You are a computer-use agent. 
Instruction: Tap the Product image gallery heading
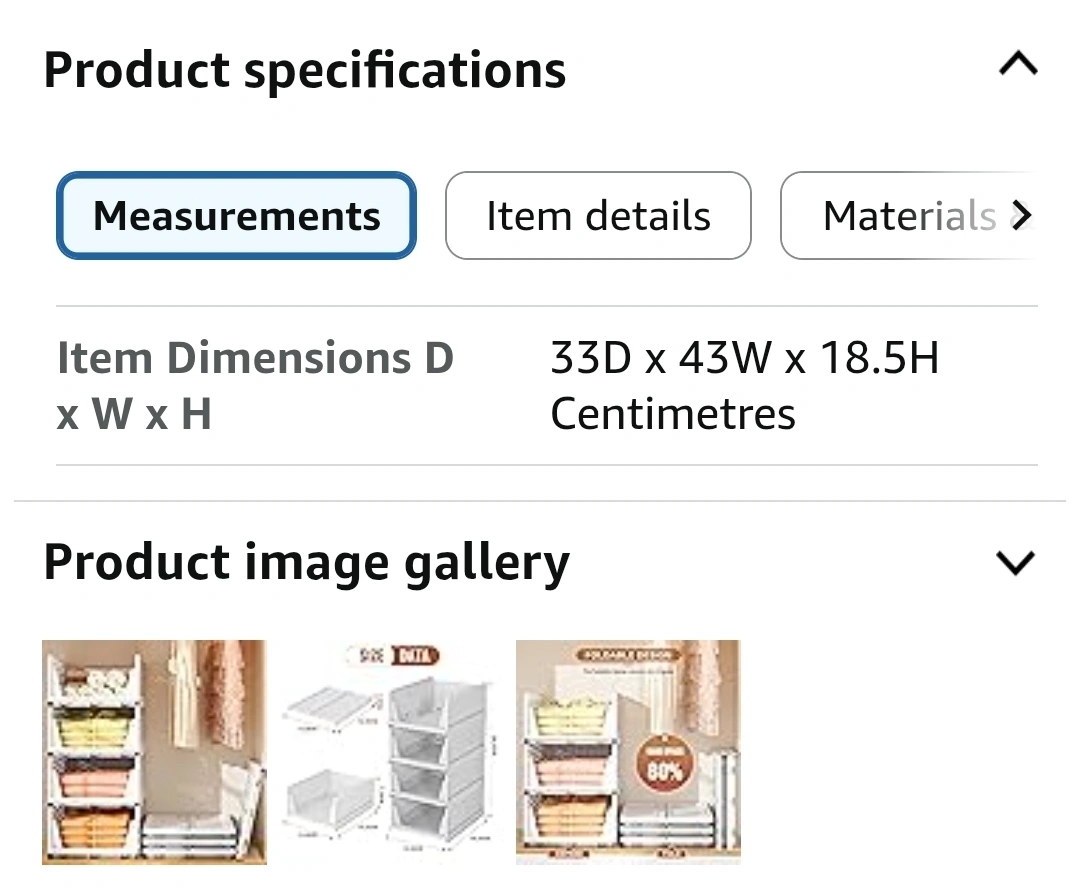(x=306, y=562)
